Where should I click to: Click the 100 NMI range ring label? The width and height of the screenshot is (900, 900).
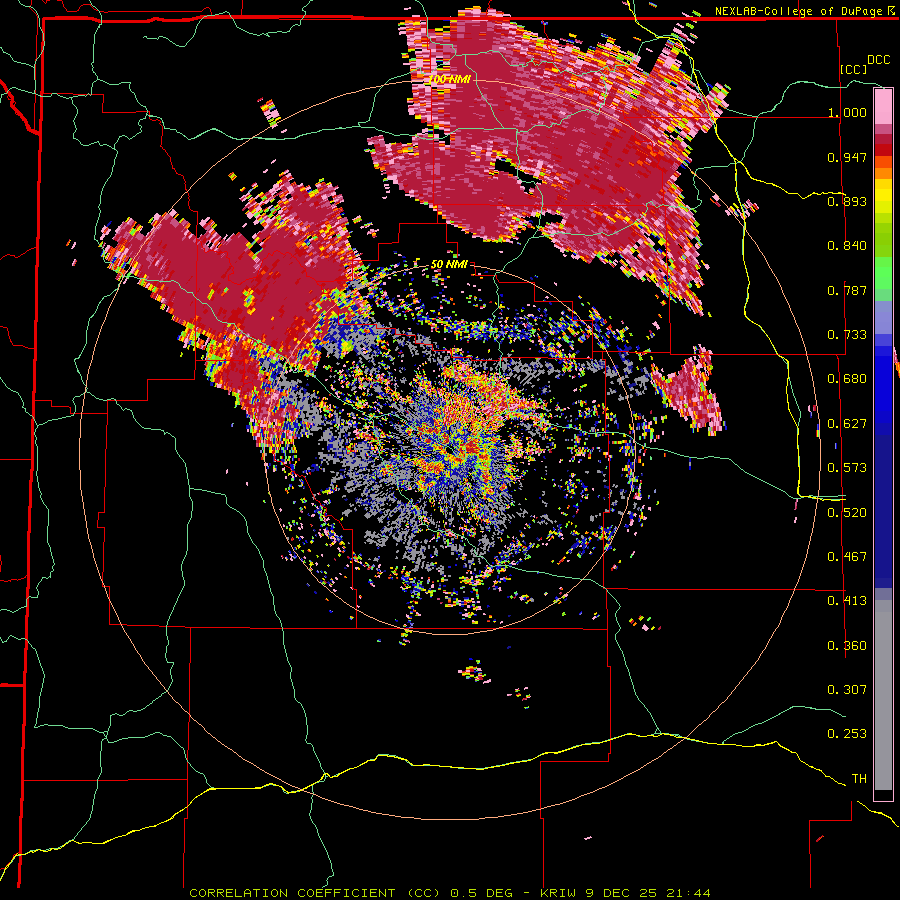[x=449, y=79]
